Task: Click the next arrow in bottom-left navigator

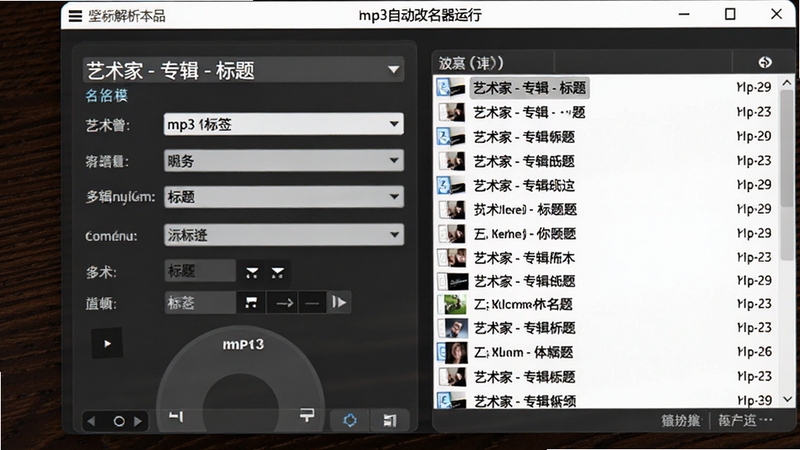Action: [138, 421]
